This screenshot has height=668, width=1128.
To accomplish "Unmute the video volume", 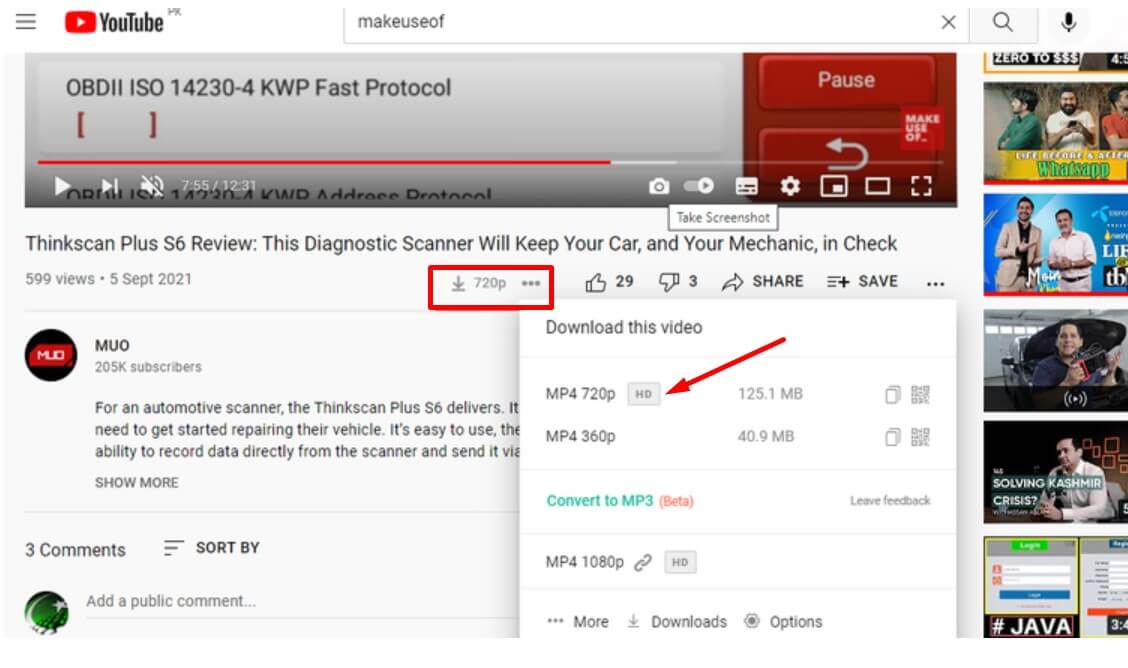I will [152, 186].
